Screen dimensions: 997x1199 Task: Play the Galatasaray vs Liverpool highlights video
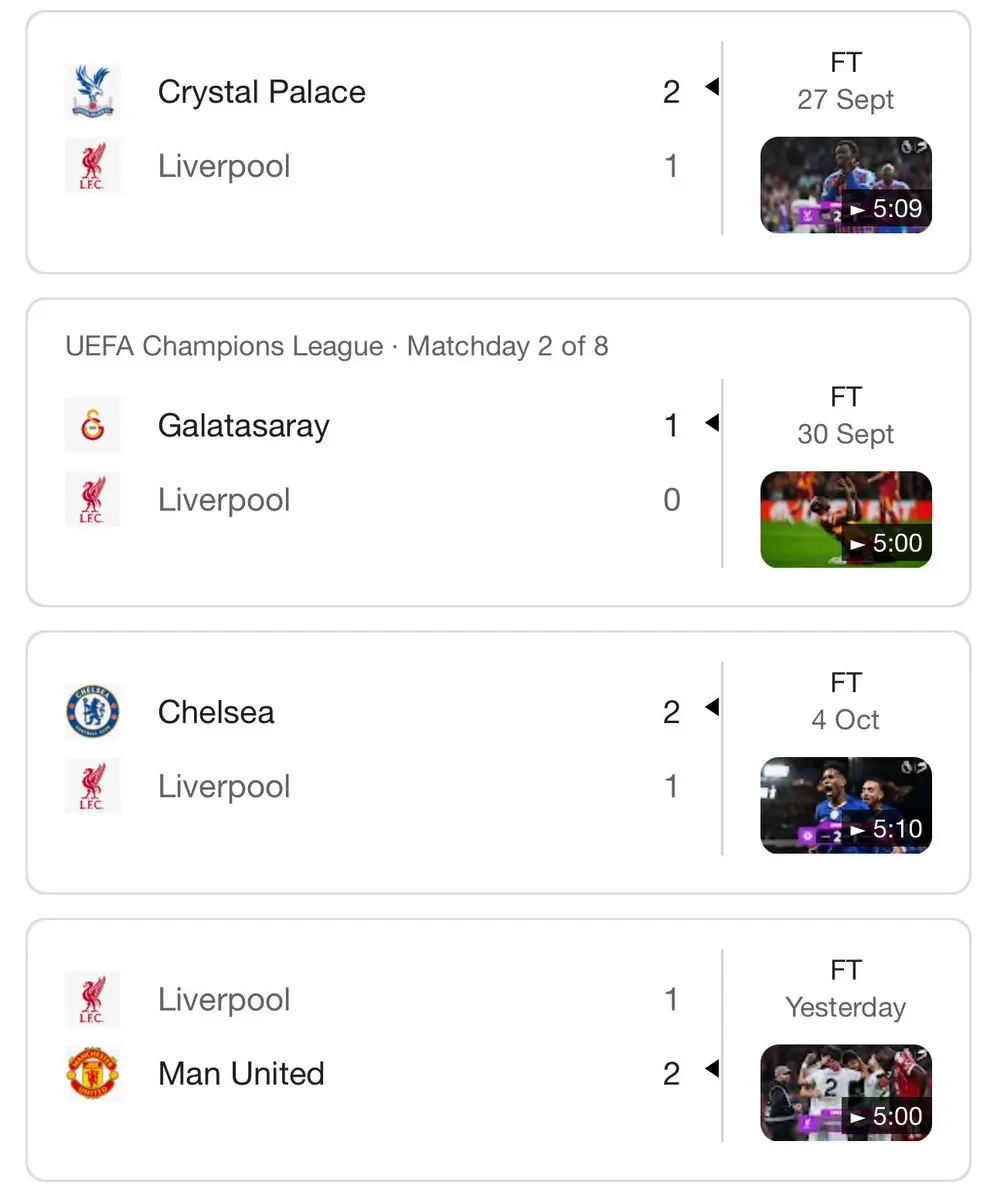846,519
